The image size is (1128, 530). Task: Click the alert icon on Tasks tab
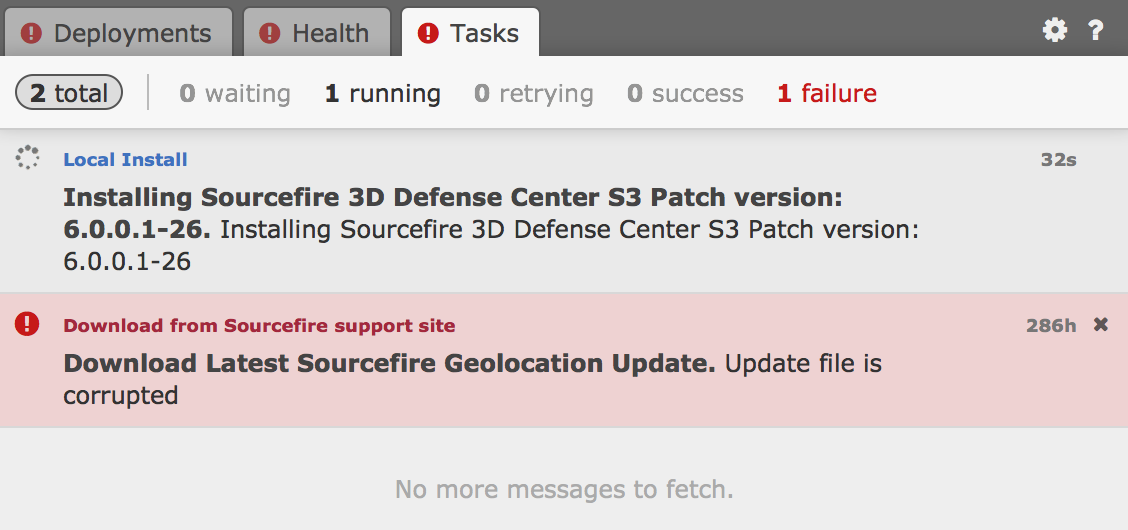(x=428, y=33)
